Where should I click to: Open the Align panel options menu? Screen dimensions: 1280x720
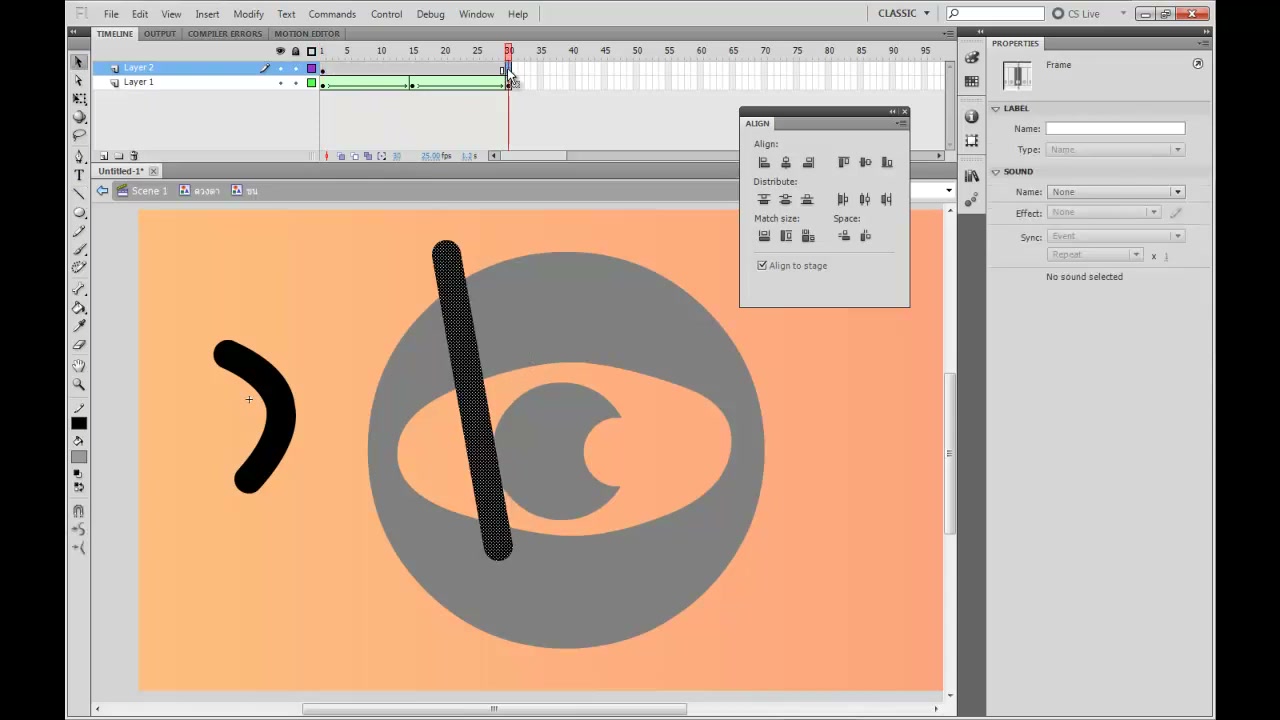tap(901, 123)
